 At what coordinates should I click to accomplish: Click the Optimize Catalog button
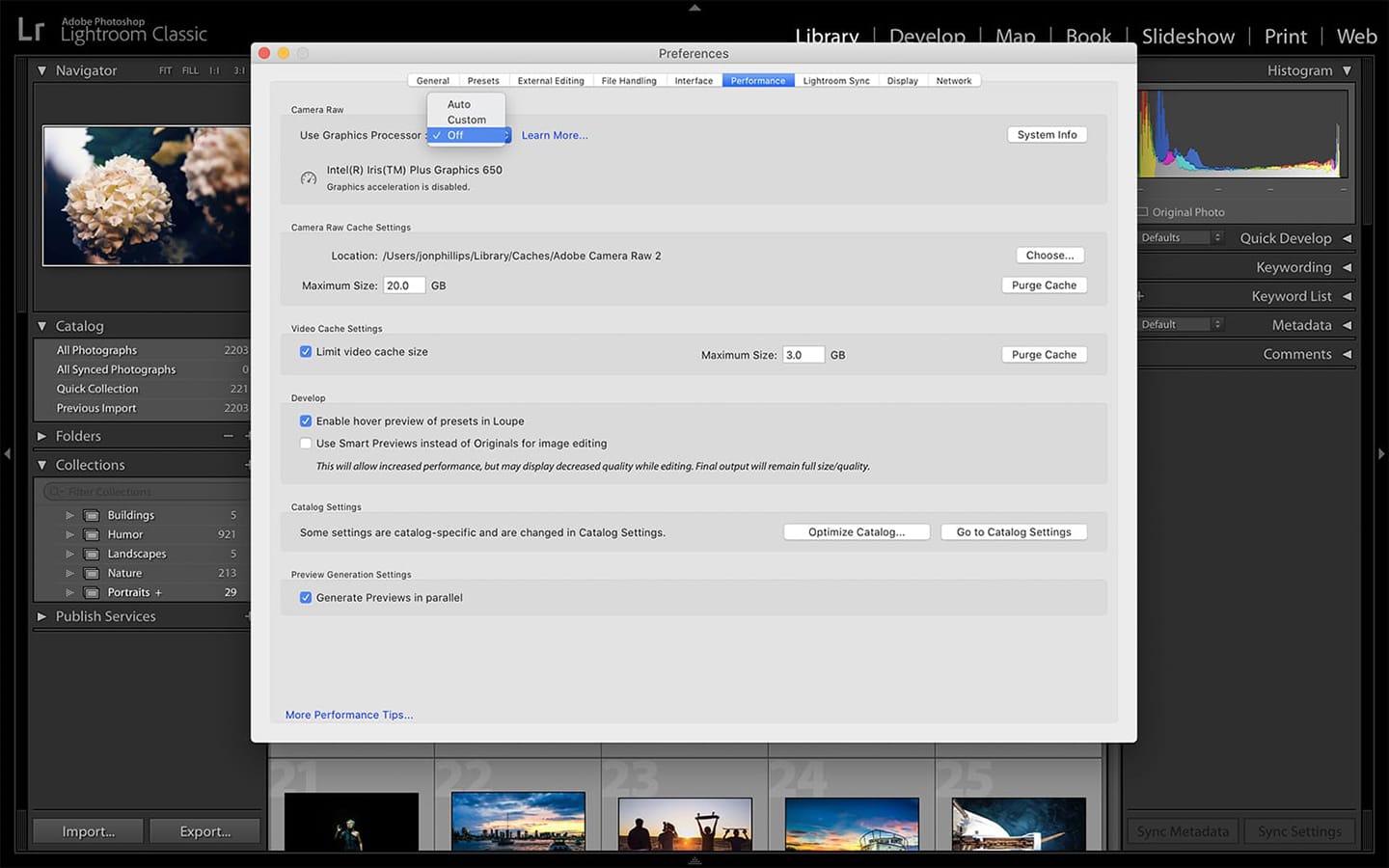[857, 532]
